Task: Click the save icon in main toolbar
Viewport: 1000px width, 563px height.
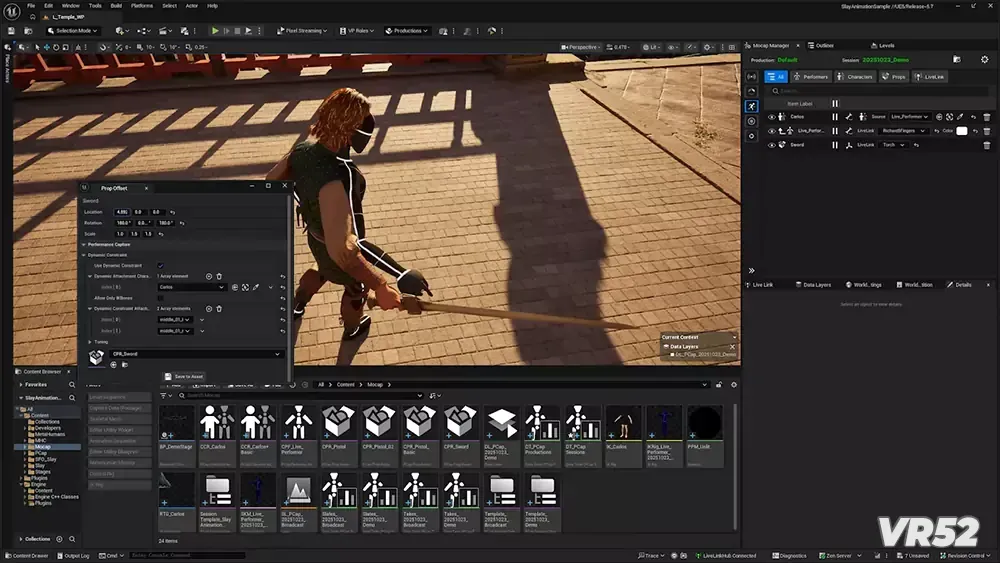Action: click(9, 31)
